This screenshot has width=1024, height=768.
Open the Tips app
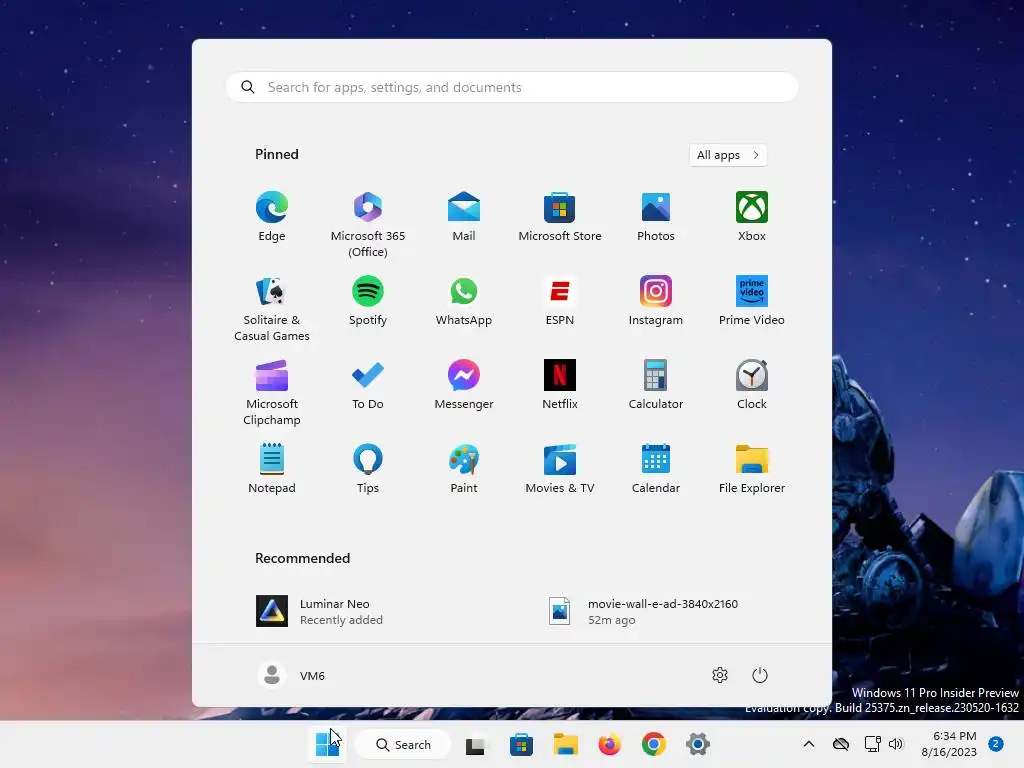(x=368, y=470)
